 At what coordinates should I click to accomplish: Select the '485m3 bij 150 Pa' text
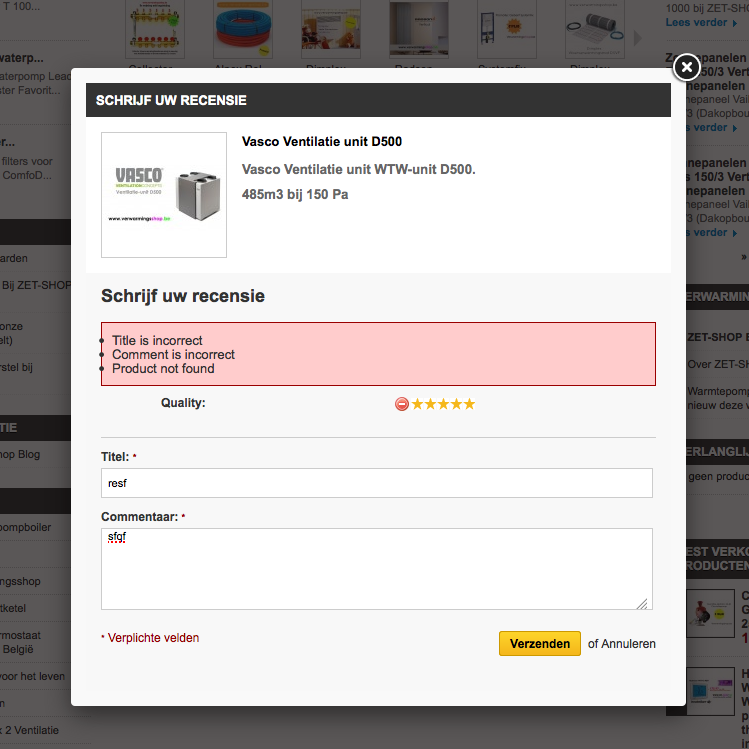(295, 194)
